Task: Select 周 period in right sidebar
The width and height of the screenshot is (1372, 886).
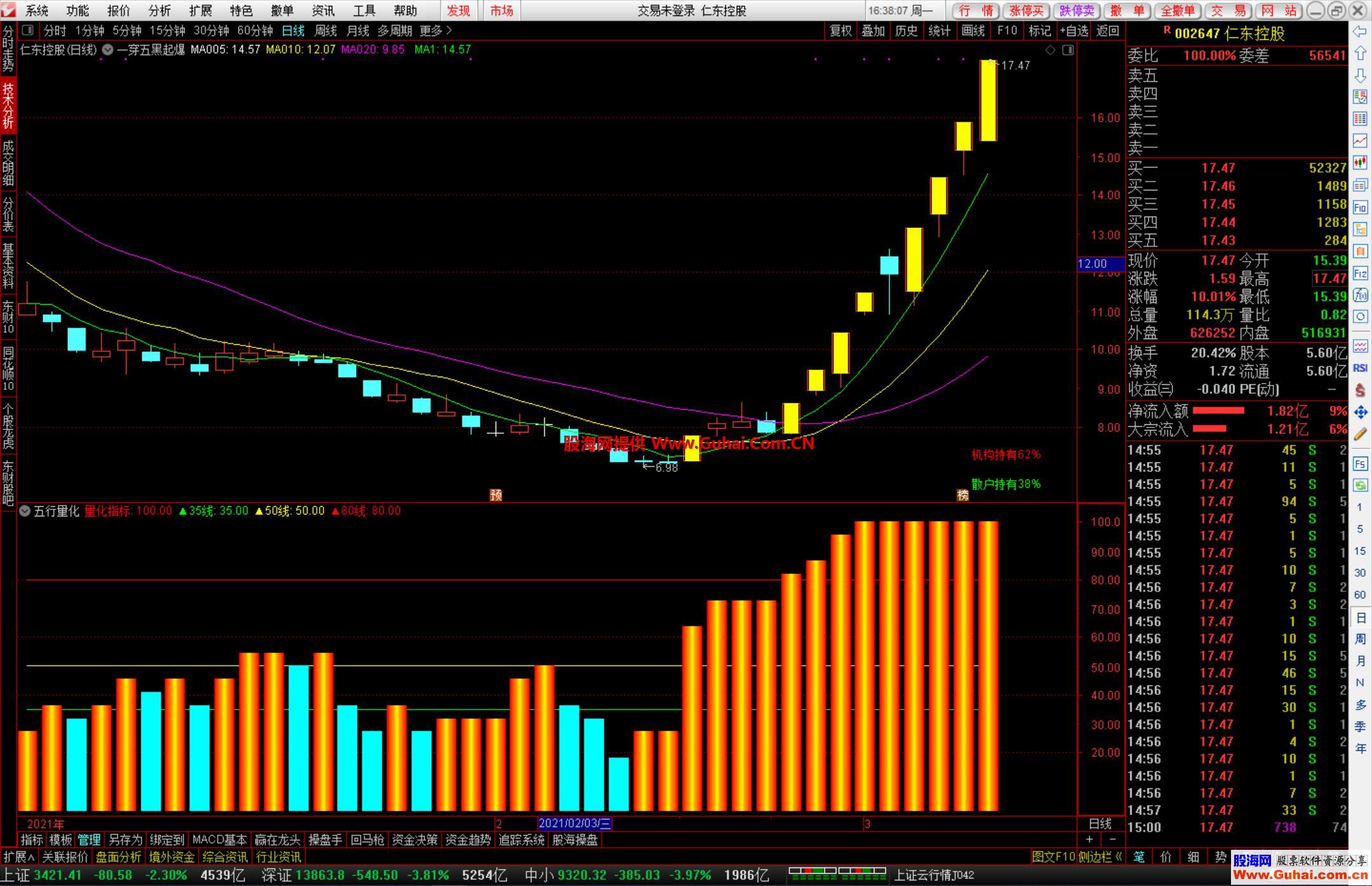Action: click(x=1360, y=639)
